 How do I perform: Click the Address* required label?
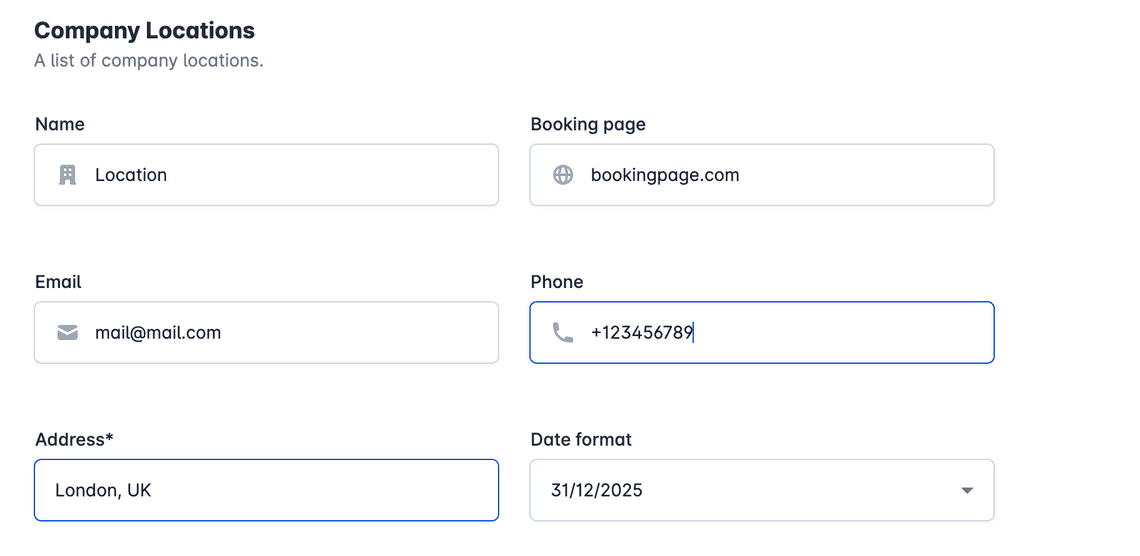(74, 440)
